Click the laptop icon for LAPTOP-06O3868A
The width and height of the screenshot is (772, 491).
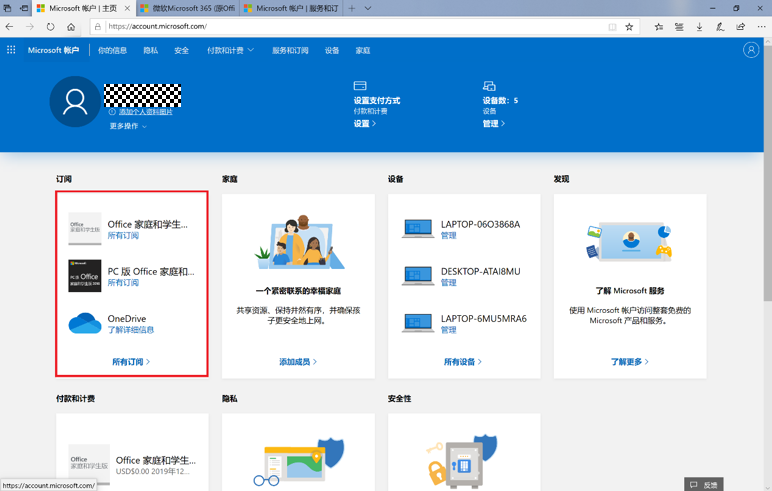[x=417, y=229]
